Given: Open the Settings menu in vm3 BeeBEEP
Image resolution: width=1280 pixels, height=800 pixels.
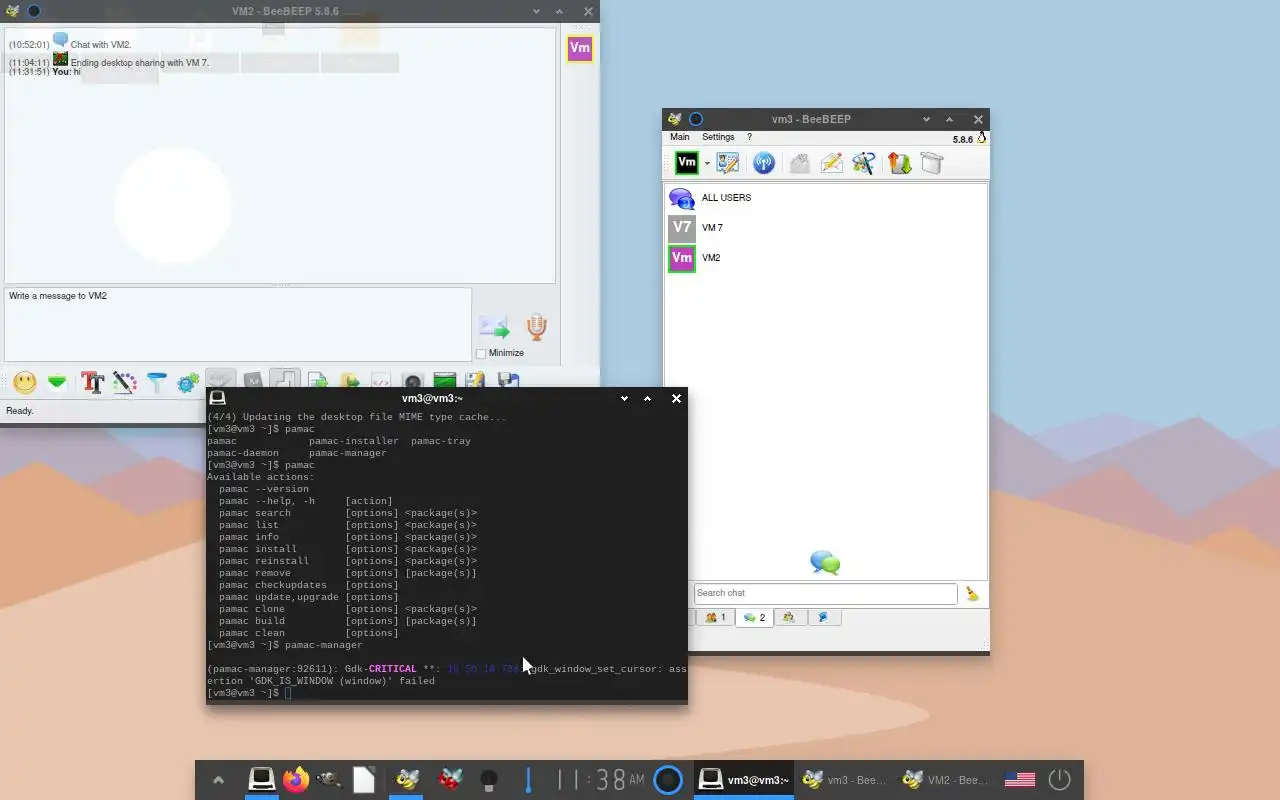Looking at the screenshot, I should click(x=718, y=137).
